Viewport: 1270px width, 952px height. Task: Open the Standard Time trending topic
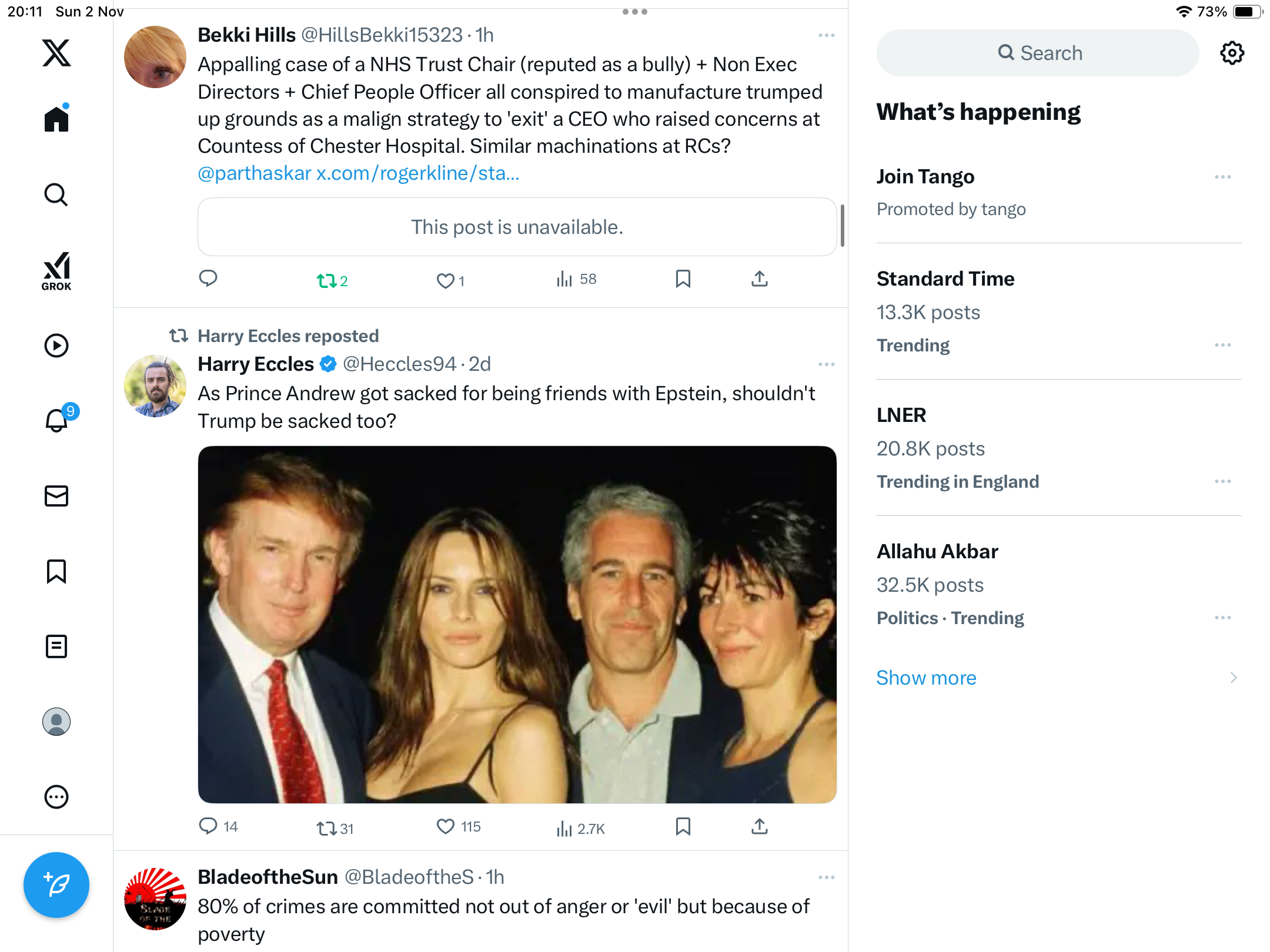[945, 279]
